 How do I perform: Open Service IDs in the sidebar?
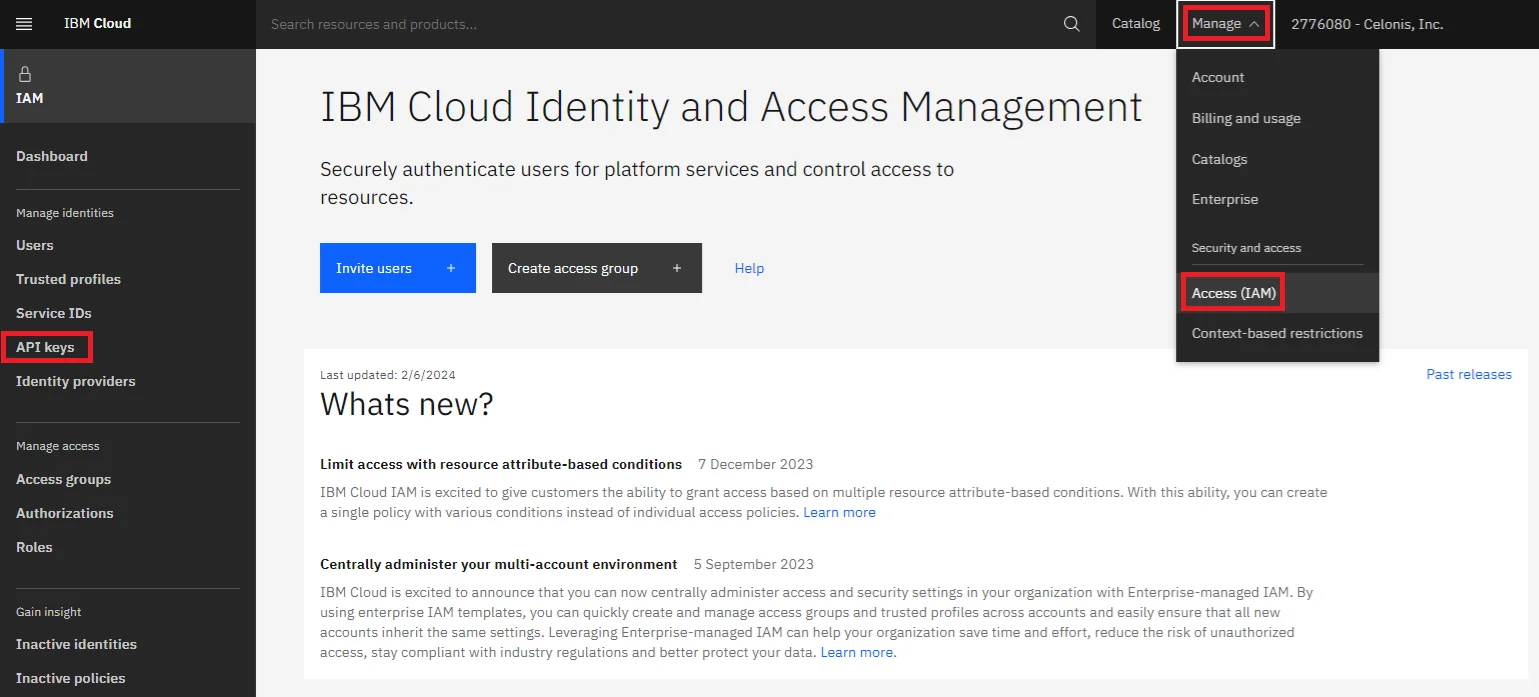(x=54, y=313)
